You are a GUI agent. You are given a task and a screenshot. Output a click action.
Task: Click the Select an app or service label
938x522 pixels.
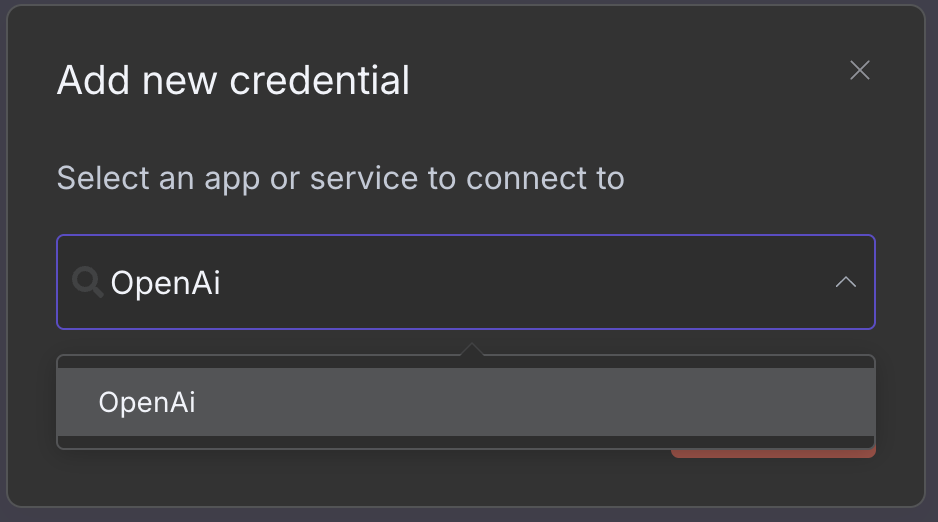point(340,178)
